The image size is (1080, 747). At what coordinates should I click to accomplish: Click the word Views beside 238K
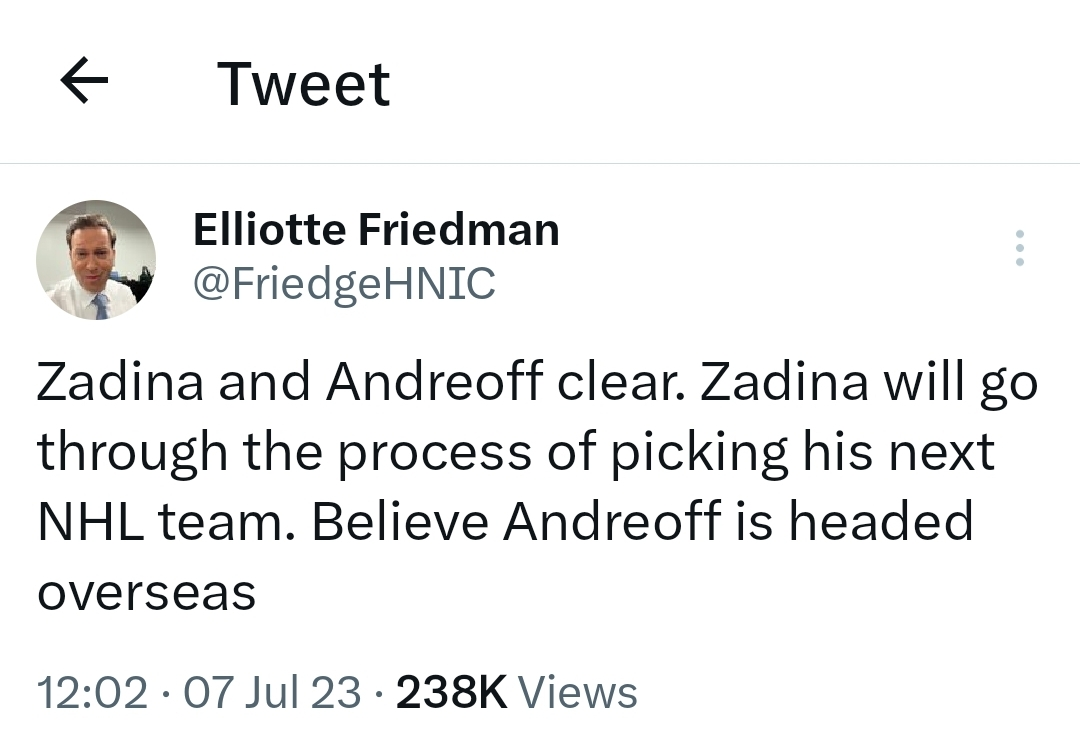578,692
